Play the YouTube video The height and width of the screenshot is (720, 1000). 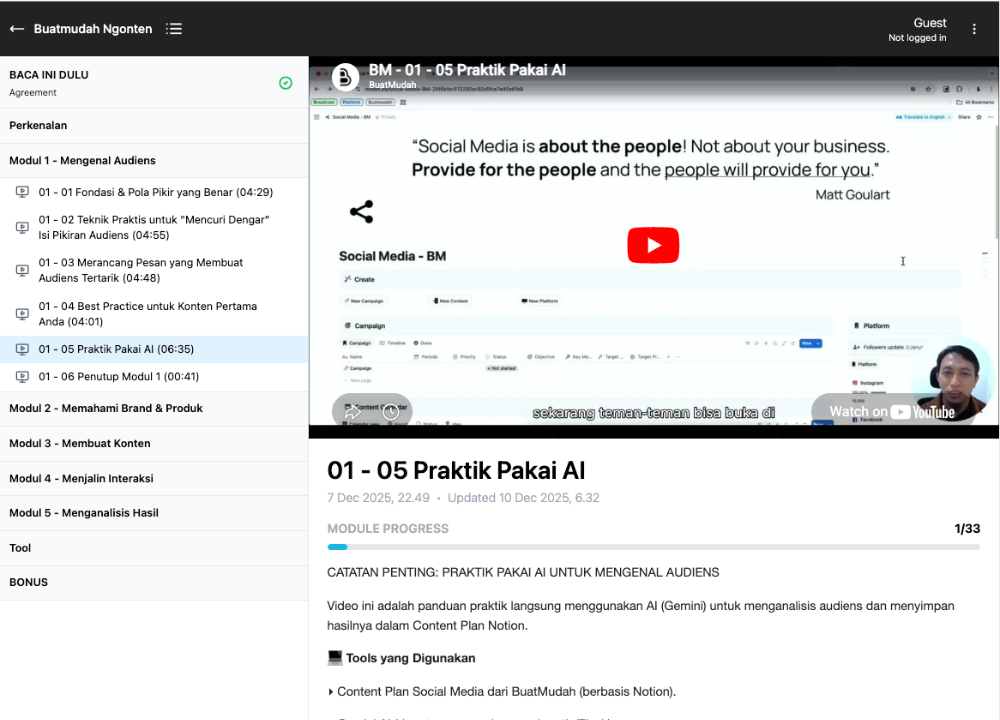tap(653, 245)
